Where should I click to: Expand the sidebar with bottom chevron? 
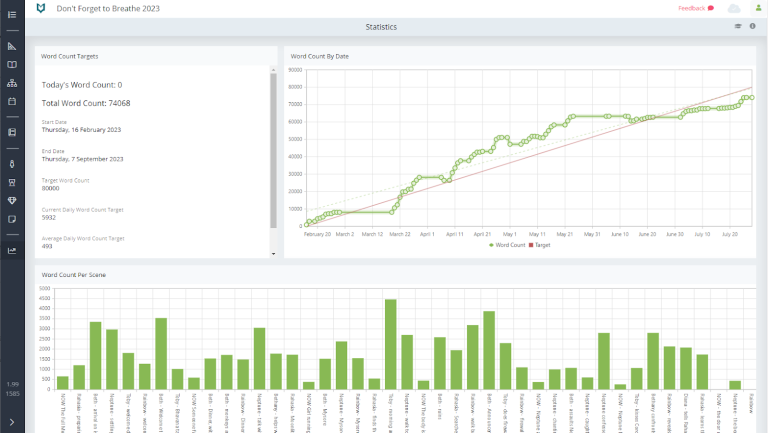(x=12, y=425)
